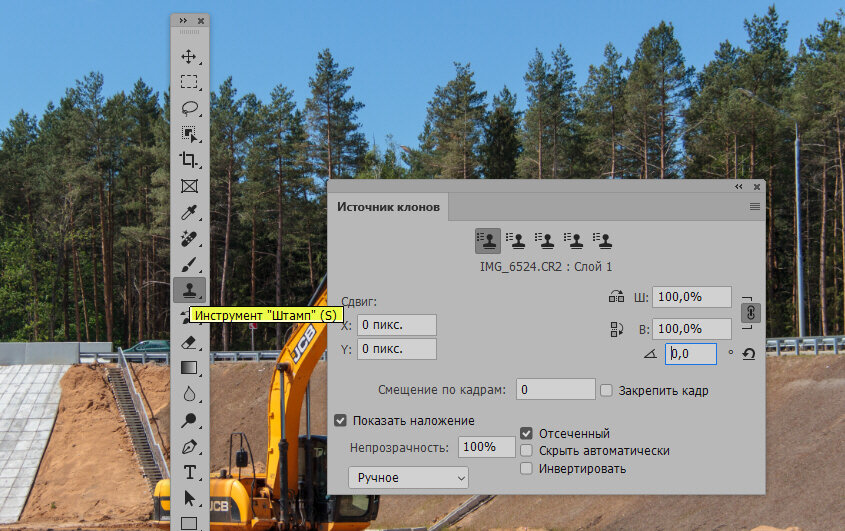Select the Move tool
This screenshot has width=845, height=531.
click(189, 57)
